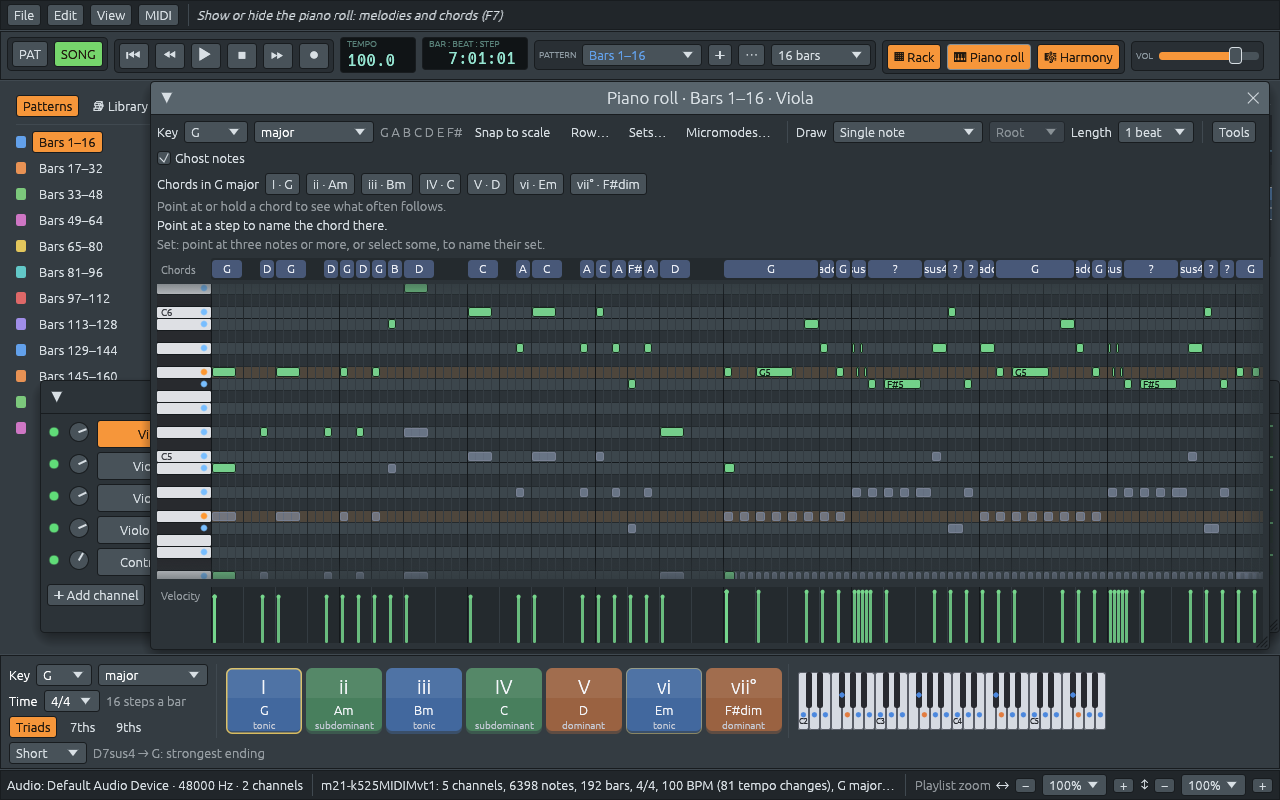Hide the Piano roll using its toolbar toggle

click(x=989, y=57)
